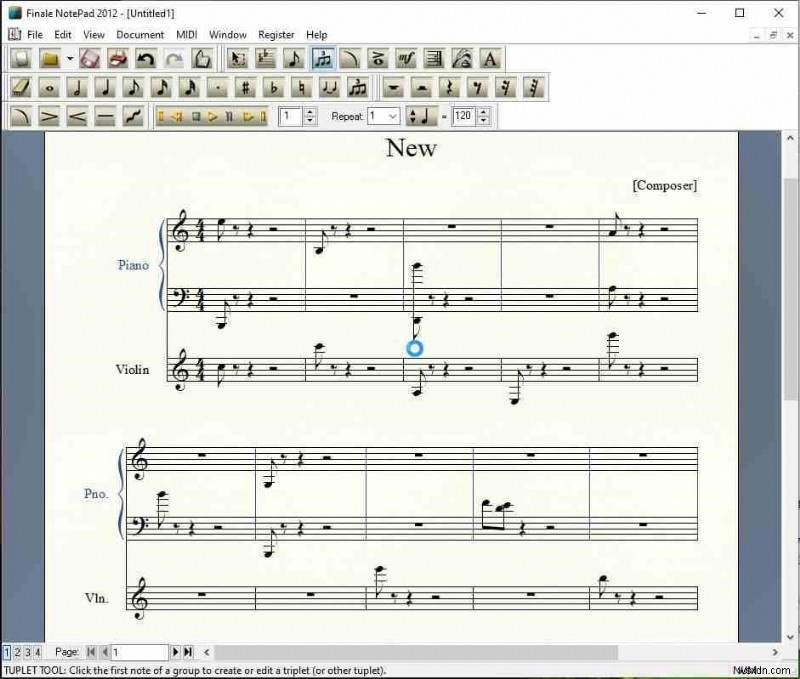Choose the whole note duration
The image size is (800, 679).
tap(49, 87)
